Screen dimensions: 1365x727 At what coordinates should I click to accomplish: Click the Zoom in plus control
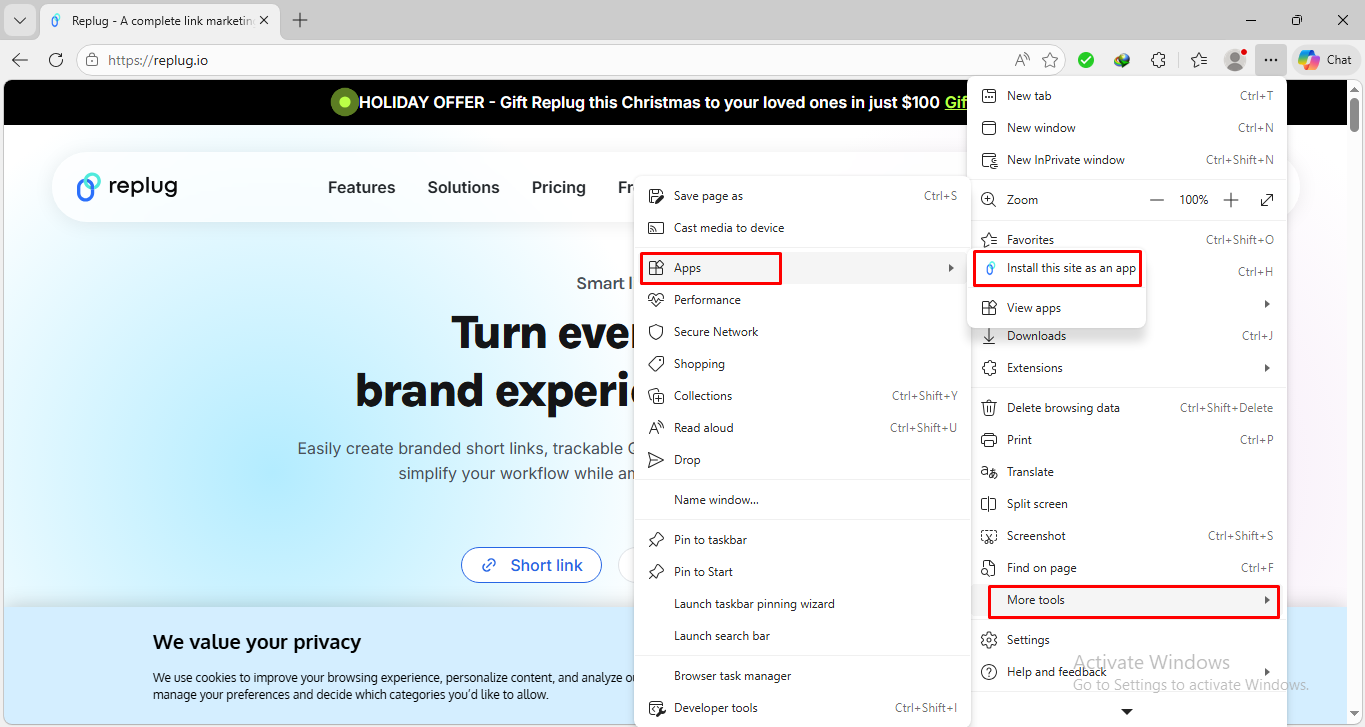[x=1231, y=199]
